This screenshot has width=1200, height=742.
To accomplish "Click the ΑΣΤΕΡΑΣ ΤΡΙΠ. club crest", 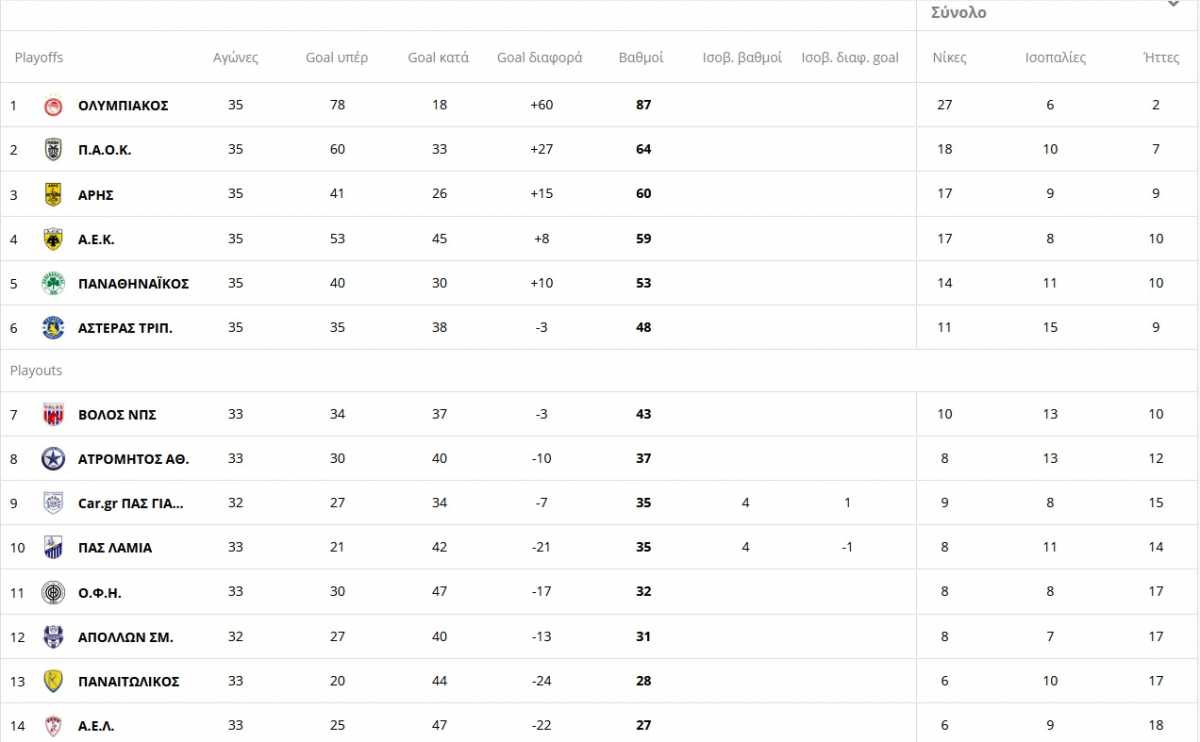I will 53,328.
